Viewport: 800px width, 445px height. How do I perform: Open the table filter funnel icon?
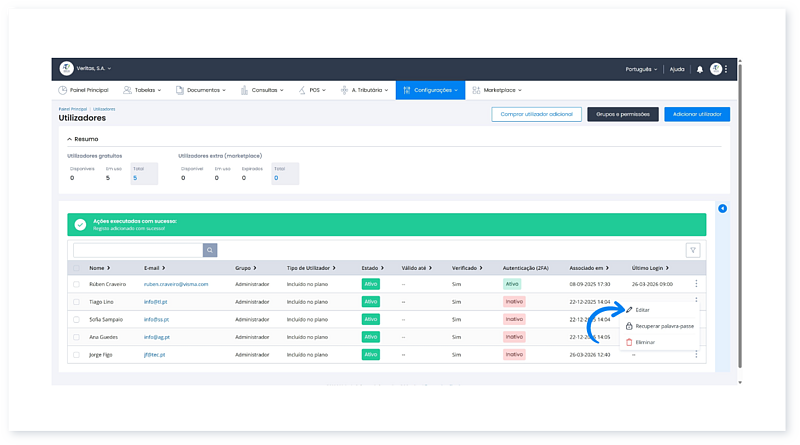click(692, 250)
